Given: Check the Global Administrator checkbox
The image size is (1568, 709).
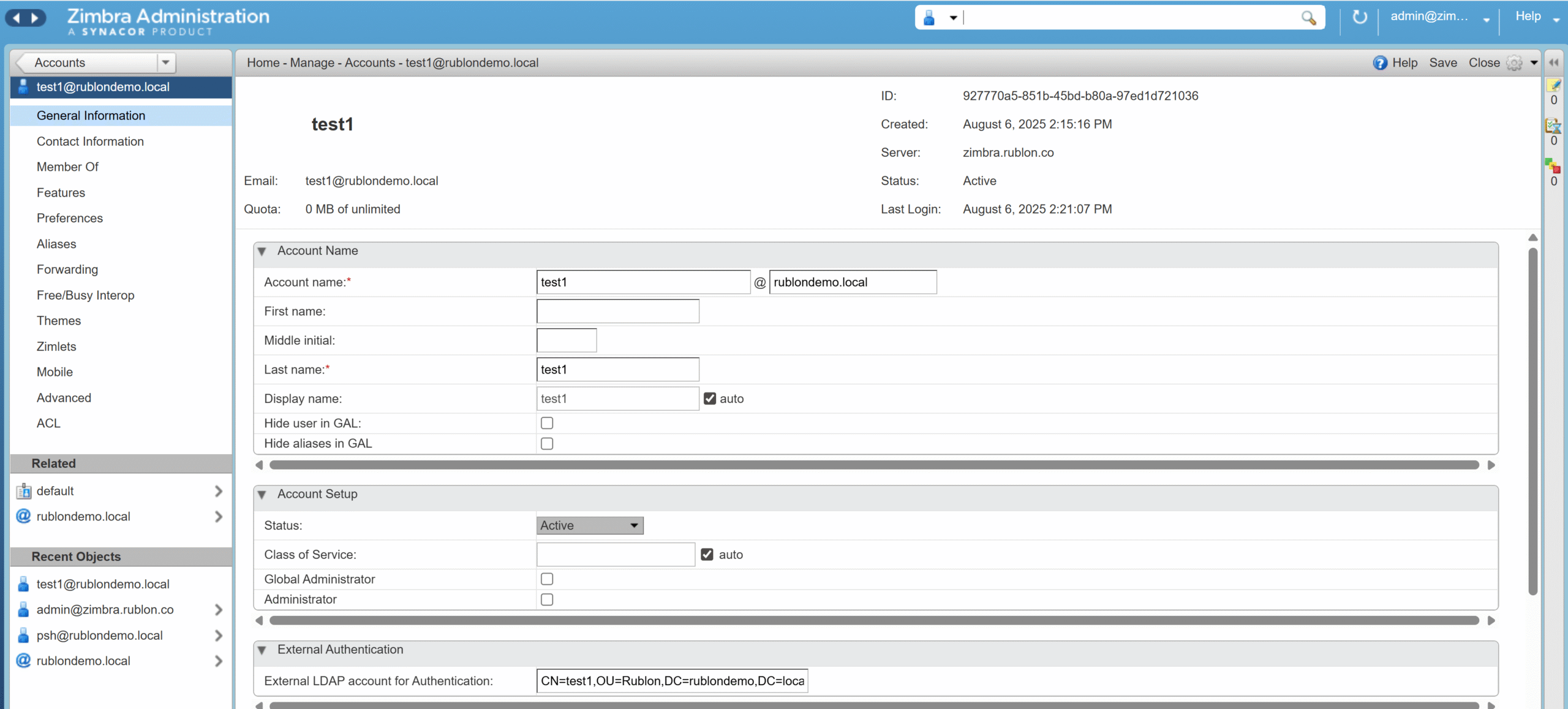Looking at the screenshot, I should coord(546,579).
